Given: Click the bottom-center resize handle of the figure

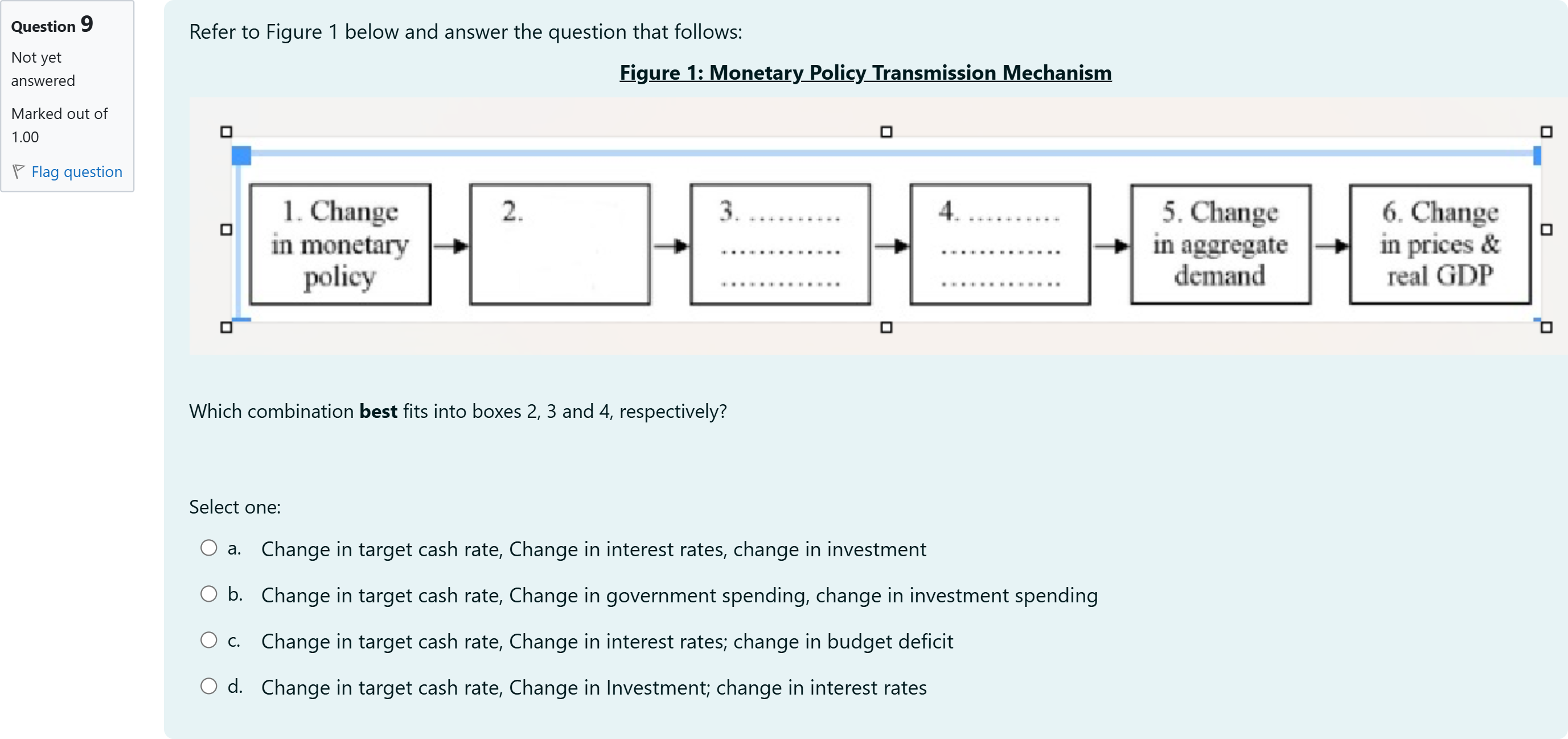Looking at the screenshot, I should [886, 327].
